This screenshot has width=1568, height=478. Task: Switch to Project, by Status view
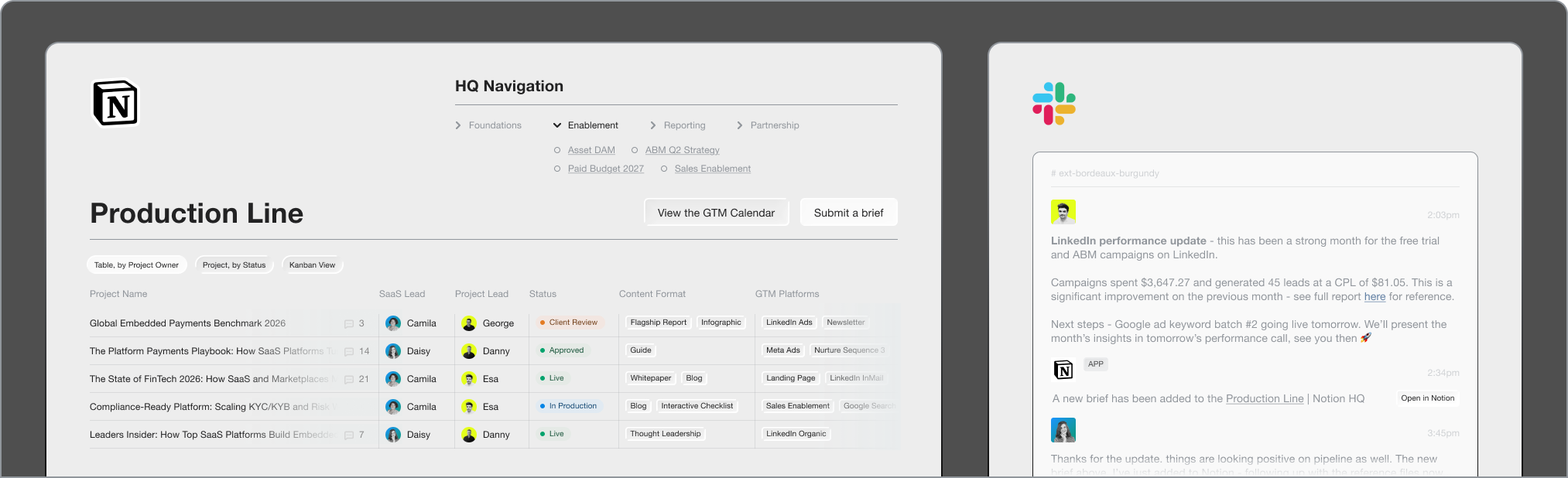(x=234, y=265)
